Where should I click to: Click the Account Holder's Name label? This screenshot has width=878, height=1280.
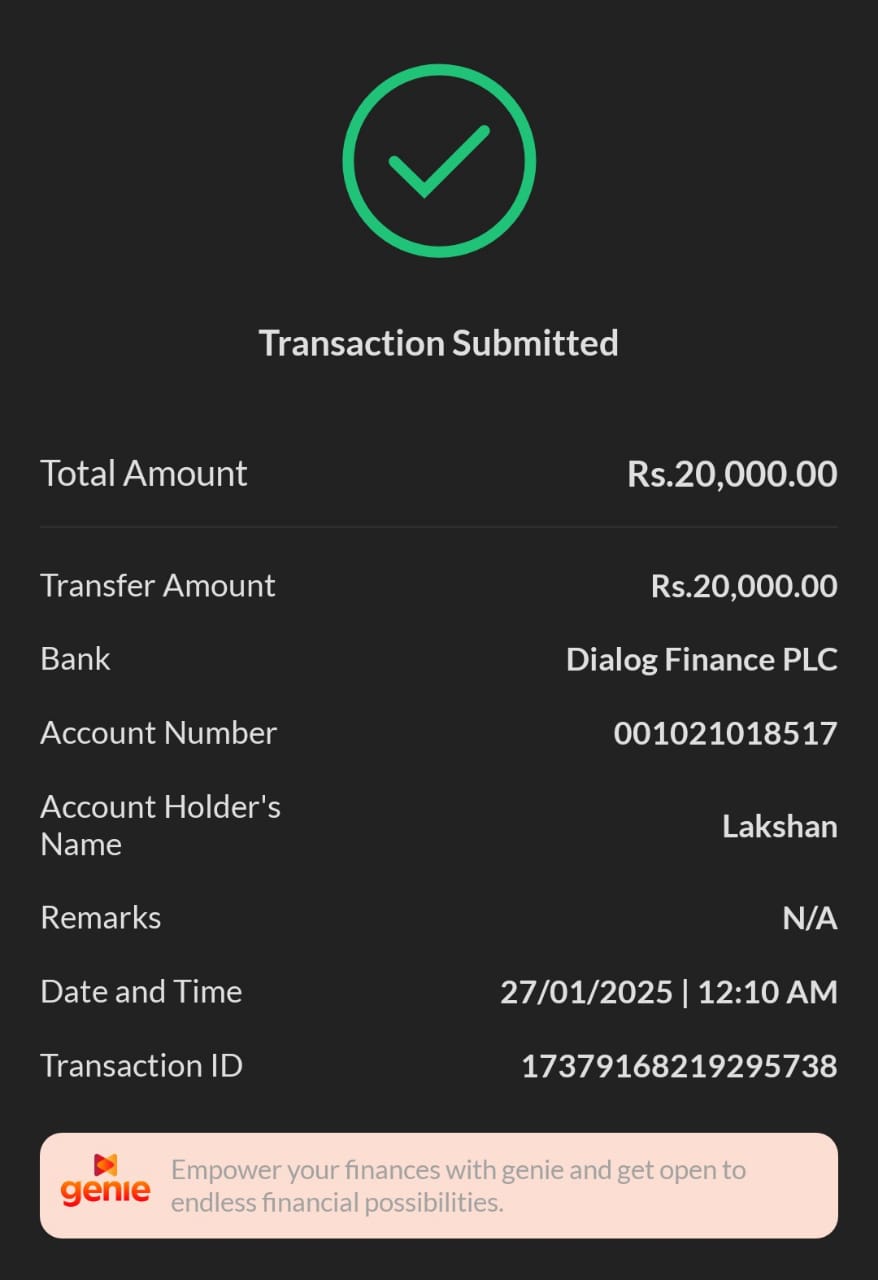[160, 825]
